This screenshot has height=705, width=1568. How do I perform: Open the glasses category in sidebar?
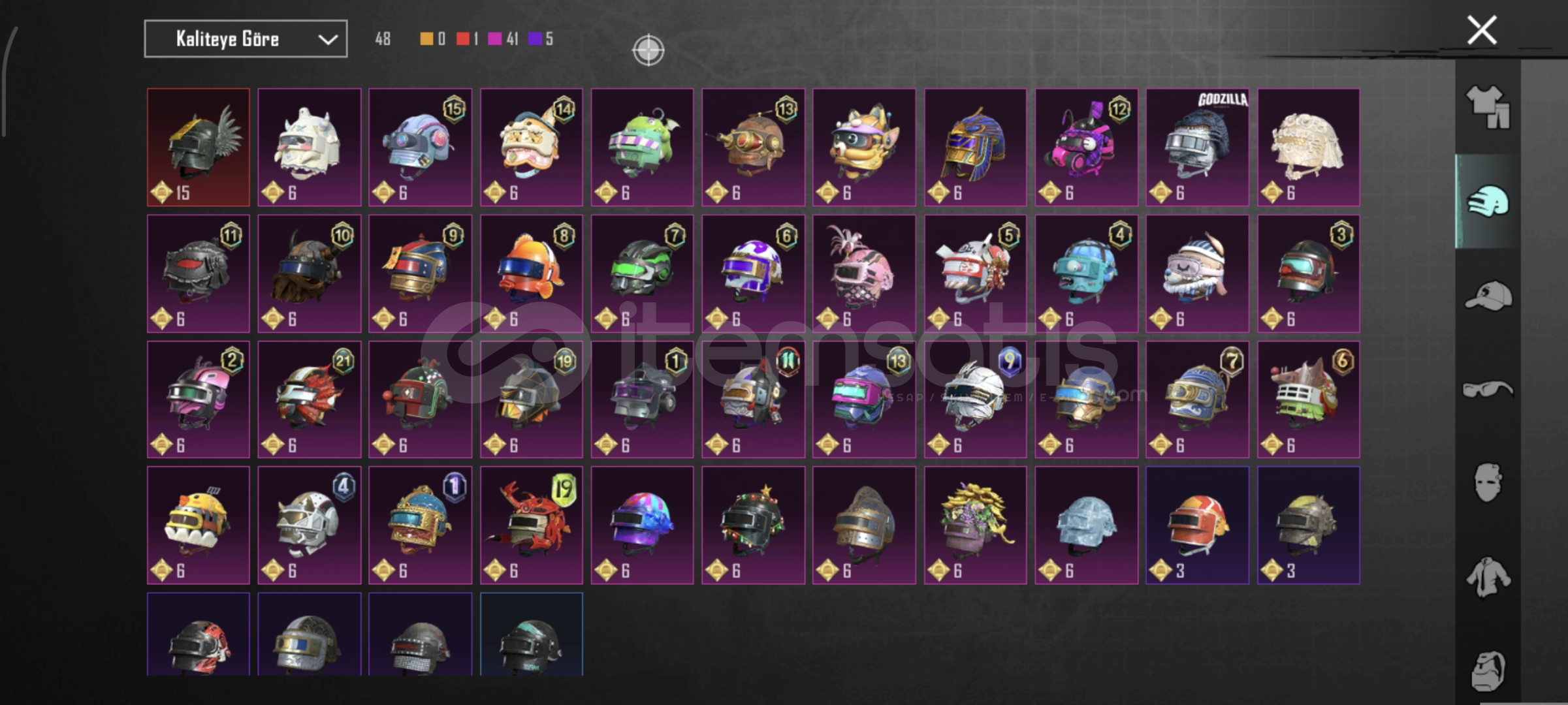click(x=1488, y=390)
